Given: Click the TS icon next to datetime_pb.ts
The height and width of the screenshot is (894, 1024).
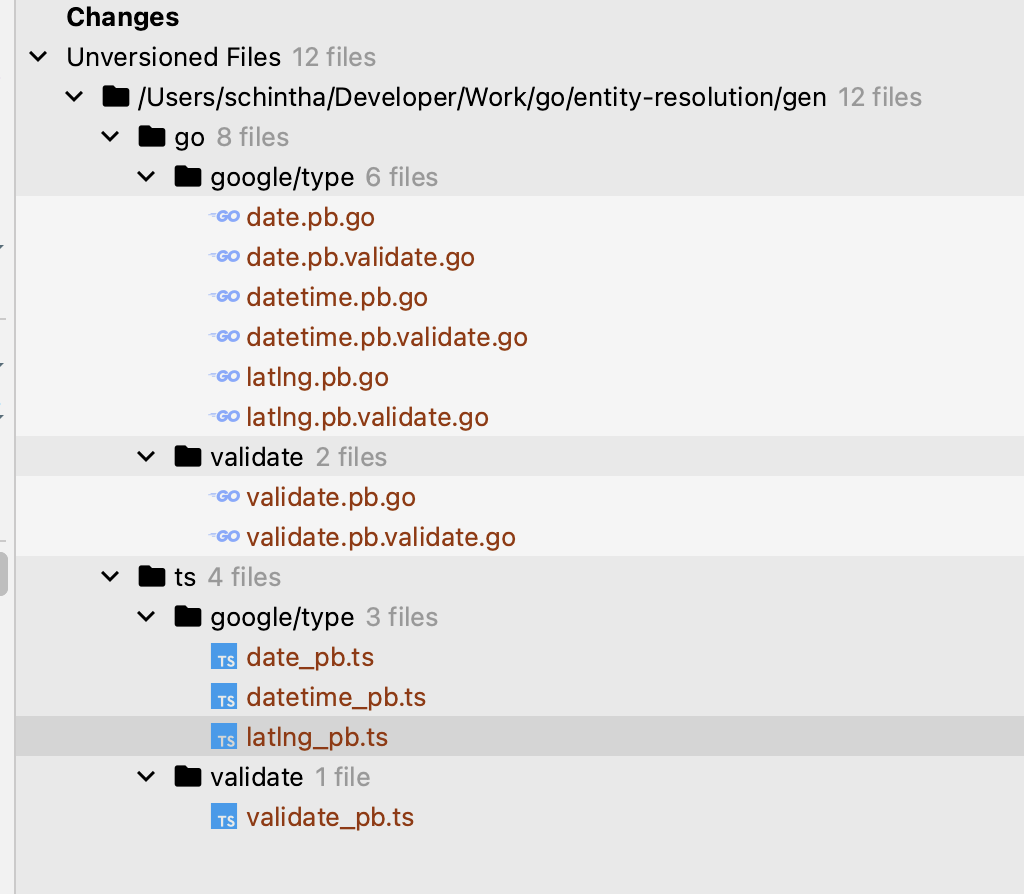Looking at the screenshot, I should 225,697.
